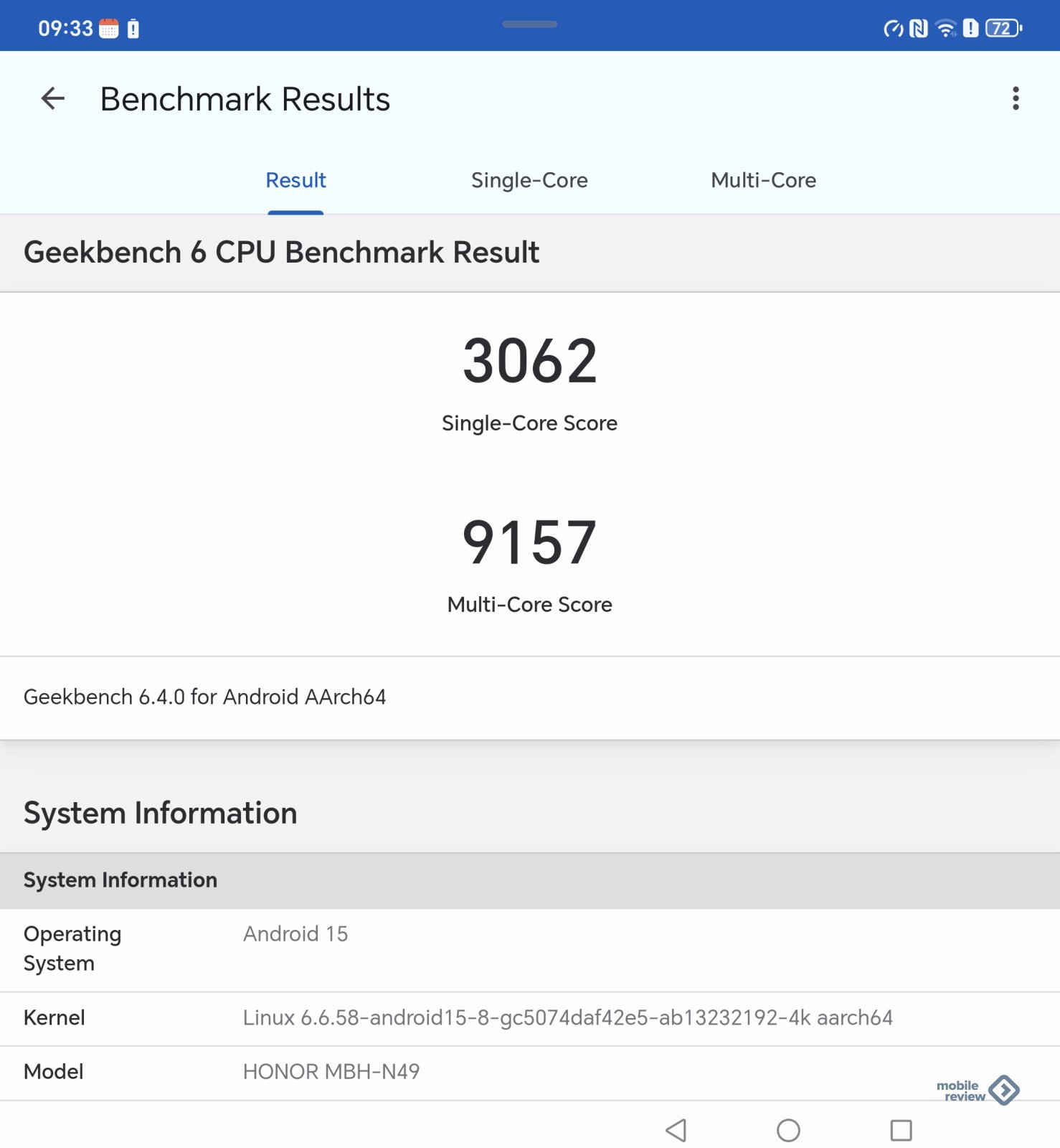Tap the calendar notification icon
1060x1148 pixels.
pos(109,29)
